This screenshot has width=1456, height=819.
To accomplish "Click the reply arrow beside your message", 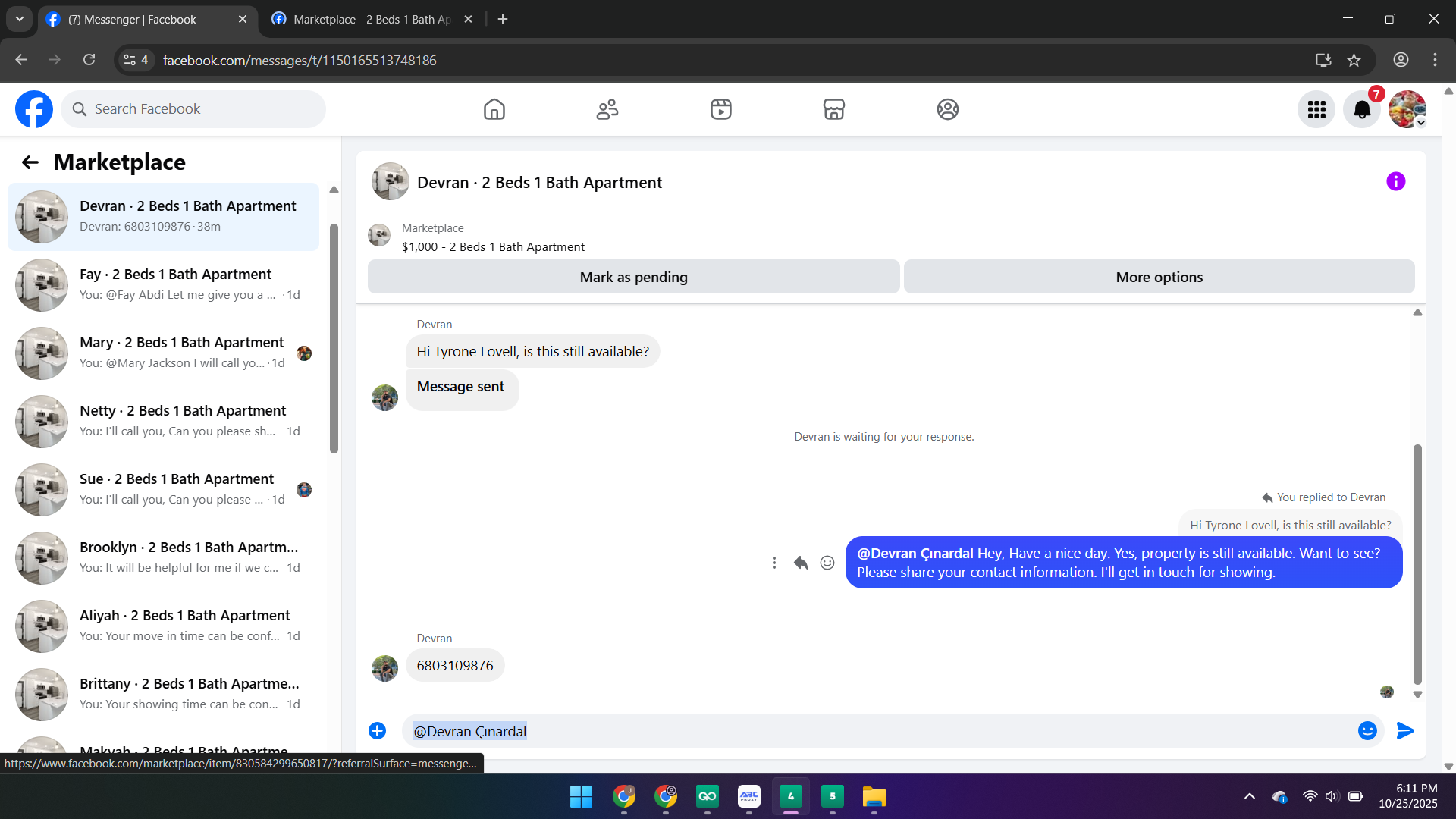I will click(x=801, y=563).
